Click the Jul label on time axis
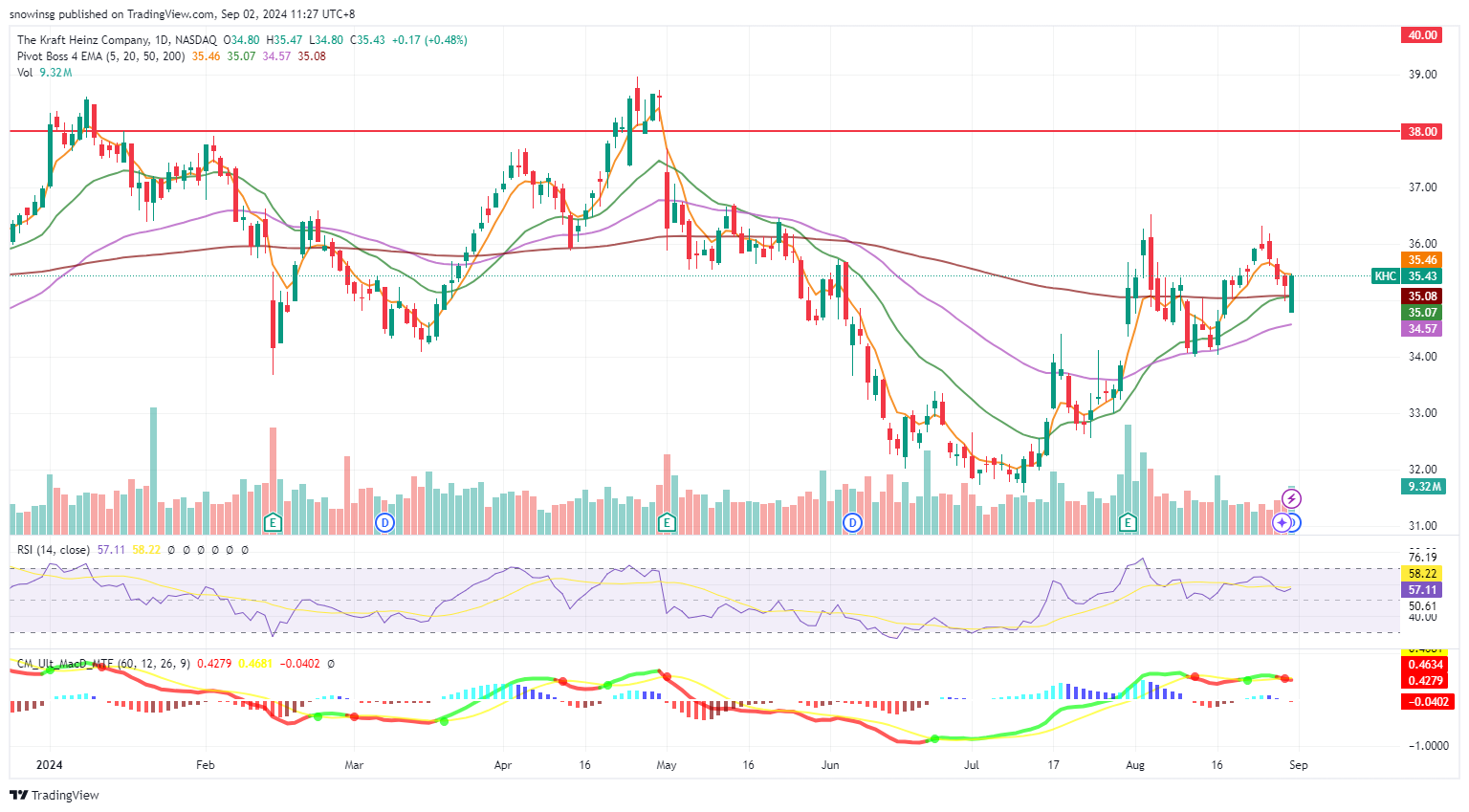This screenshot has height=812, width=1469. (972, 765)
